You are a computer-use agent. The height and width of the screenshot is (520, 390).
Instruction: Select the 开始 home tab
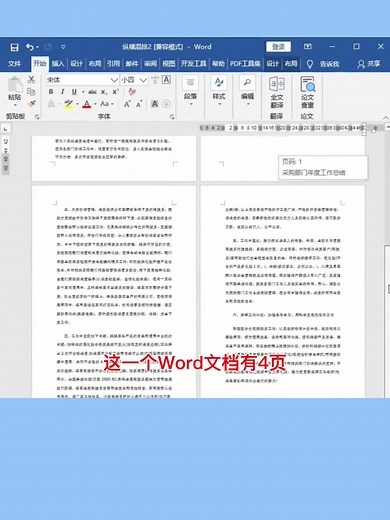[x=40, y=64]
